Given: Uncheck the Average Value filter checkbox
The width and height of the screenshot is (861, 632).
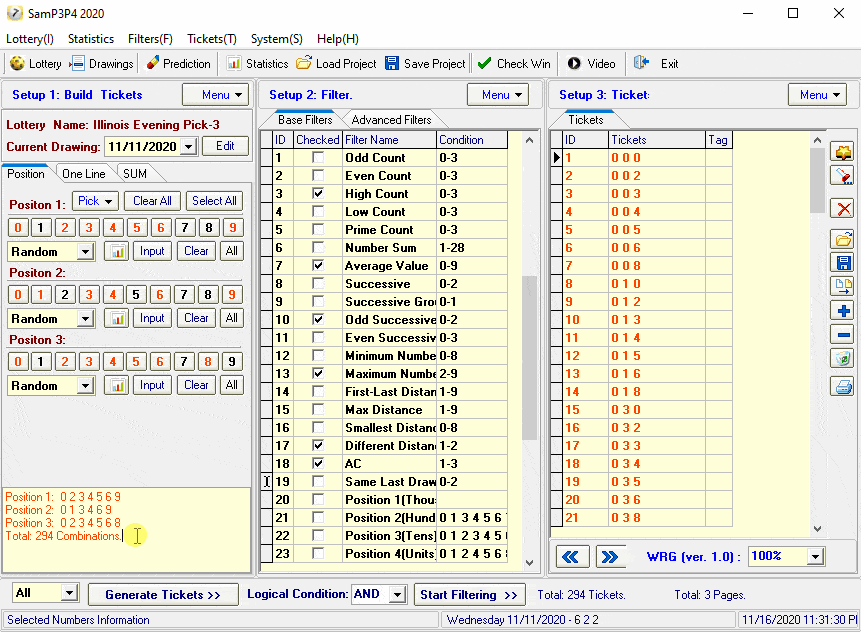Looking at the screenshot, I should coord(318,266).
